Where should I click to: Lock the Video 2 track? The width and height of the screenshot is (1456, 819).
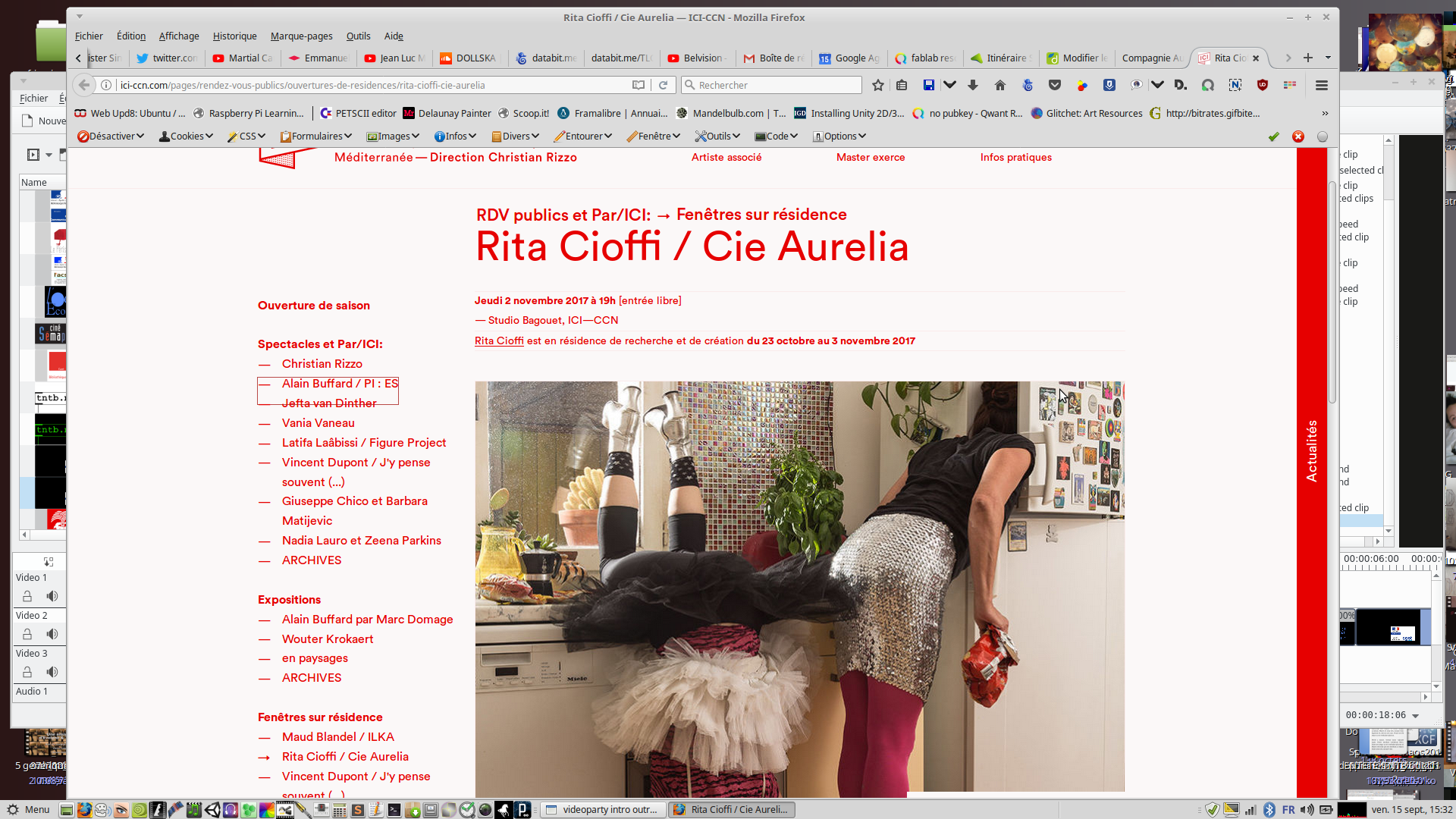tap(27, 634)
